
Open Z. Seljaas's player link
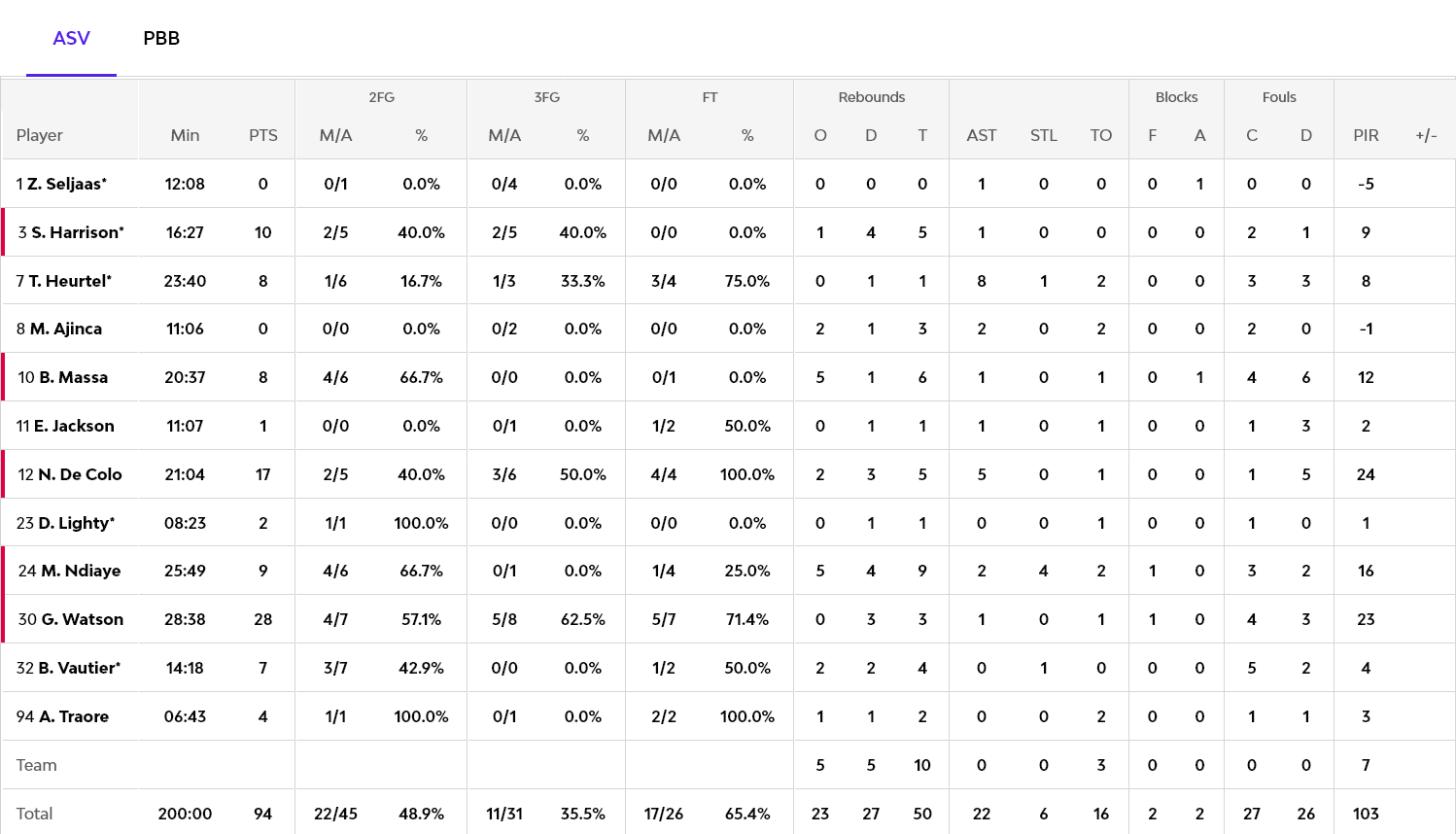coord(66,184)
